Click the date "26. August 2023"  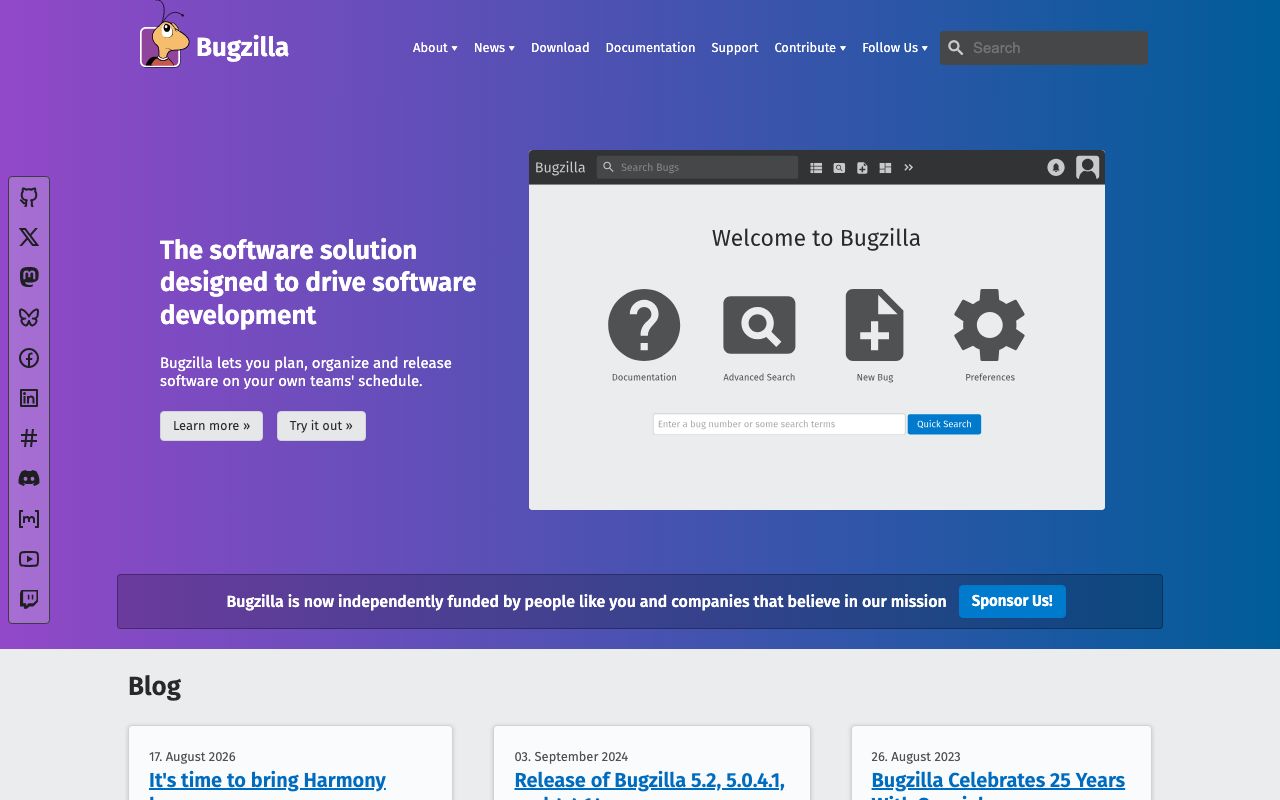pyautogui.click(x=915, y=757)
